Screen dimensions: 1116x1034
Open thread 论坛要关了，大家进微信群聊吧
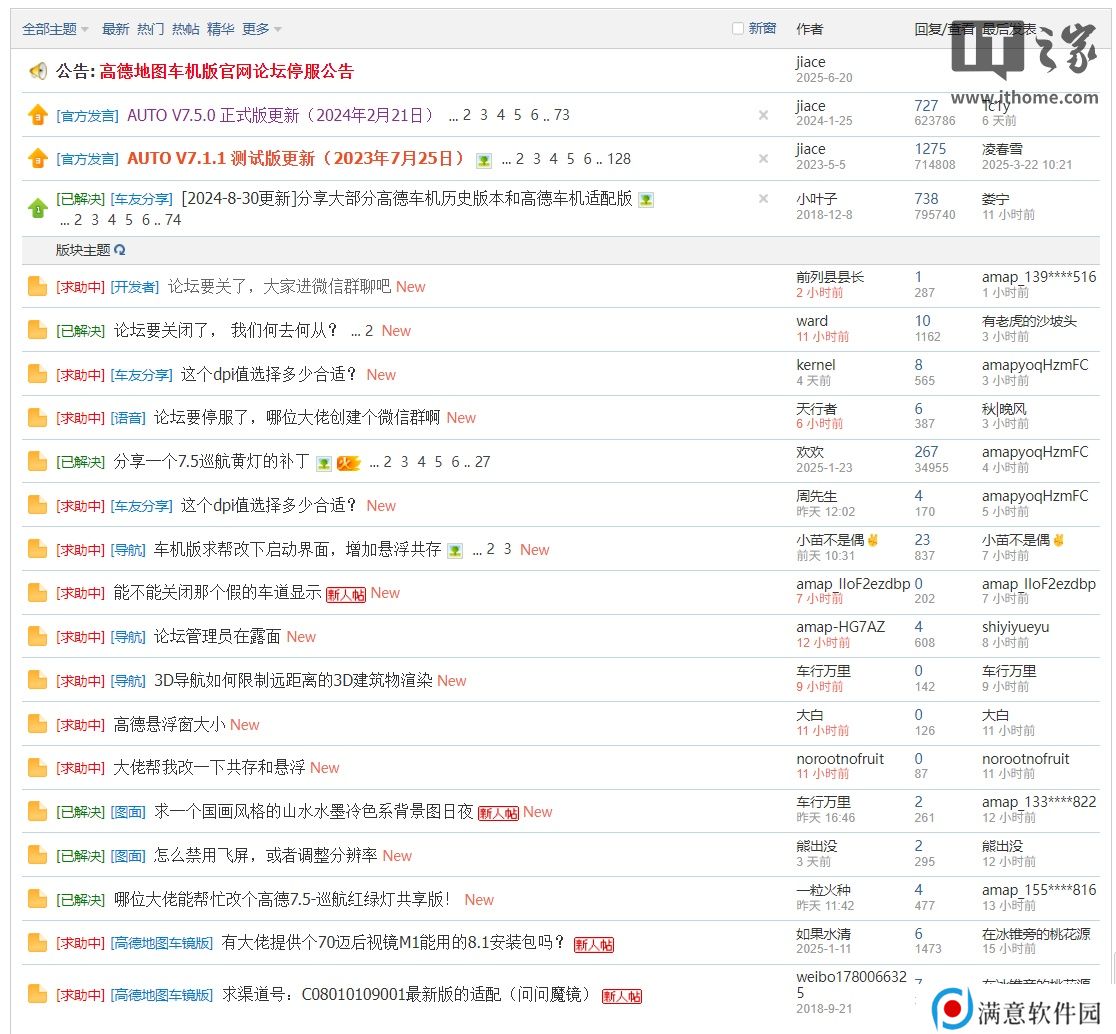279,286
